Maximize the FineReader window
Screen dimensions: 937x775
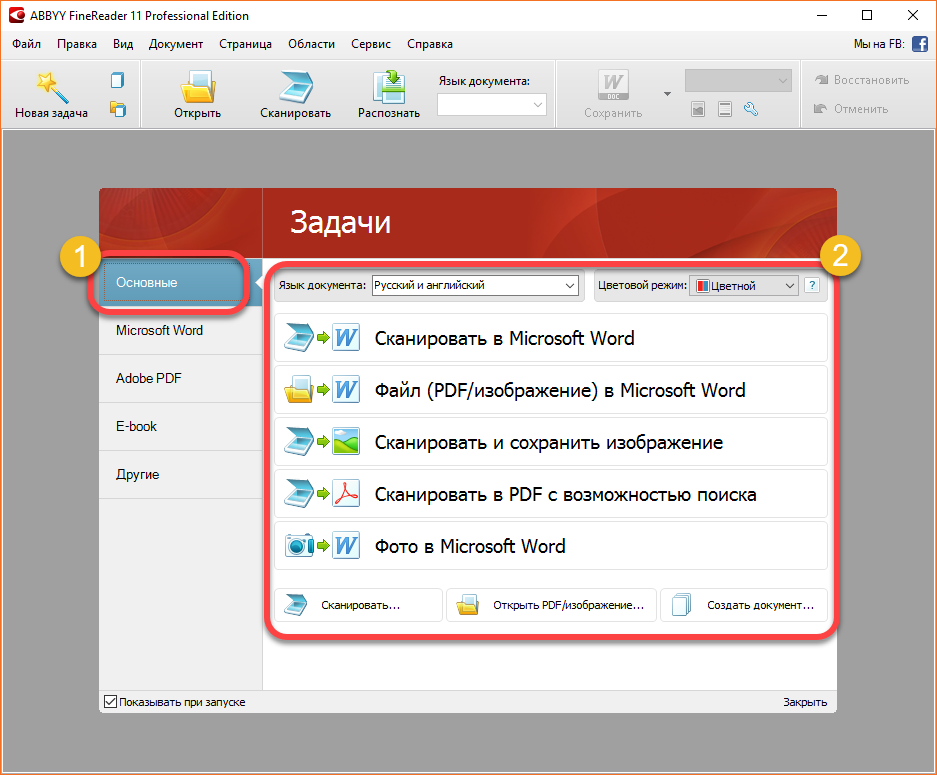867,16
